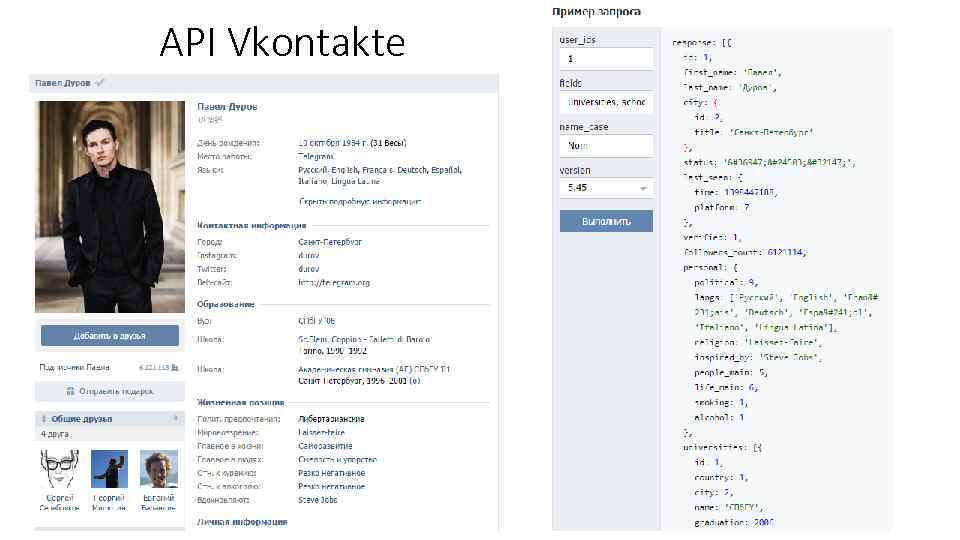The image size is (960, 540).
Task: Focus the user_ids input field
Action: point(606,59)
